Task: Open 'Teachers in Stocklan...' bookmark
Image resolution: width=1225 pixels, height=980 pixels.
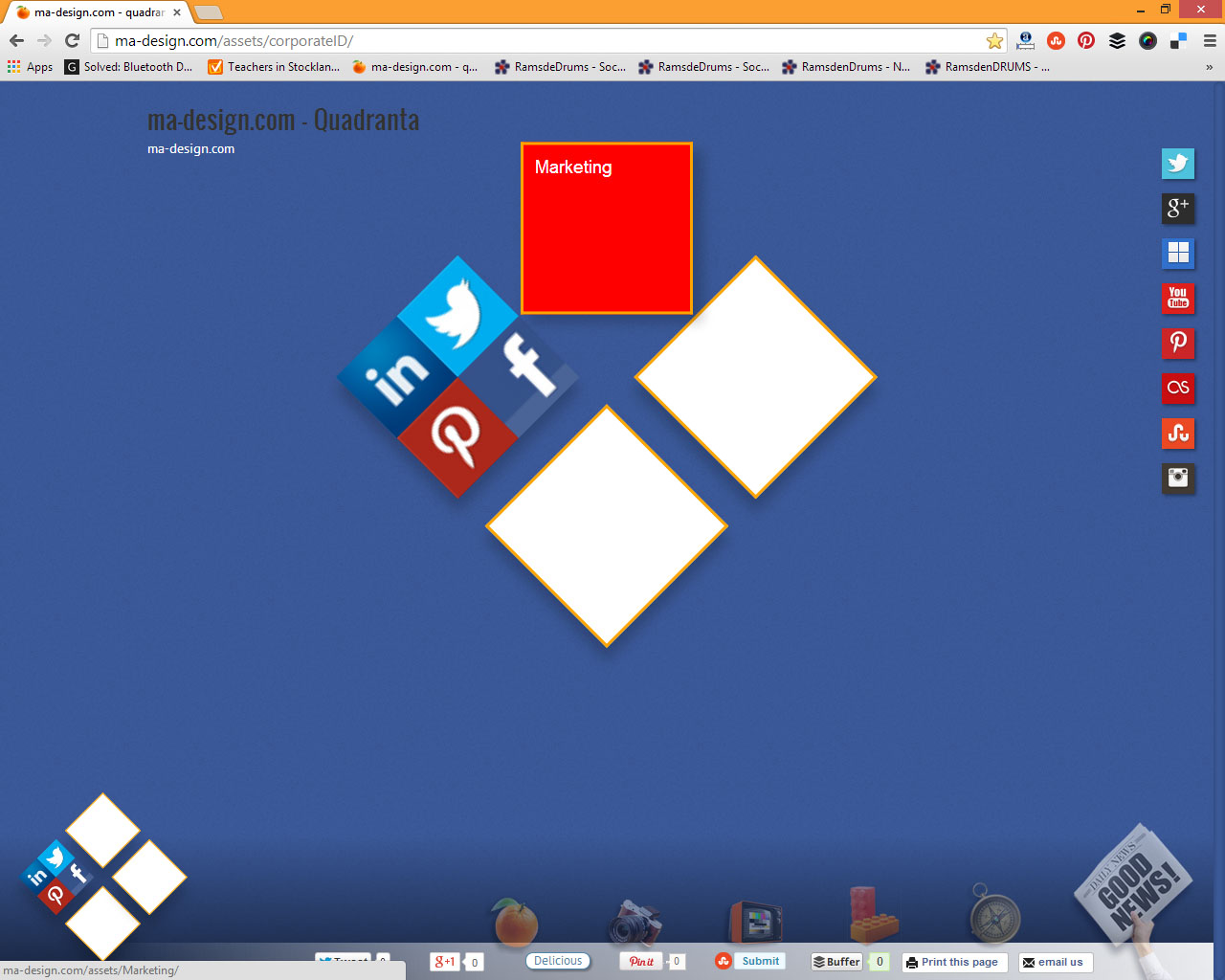Action: pyautogui.click(x=274, y=67)
